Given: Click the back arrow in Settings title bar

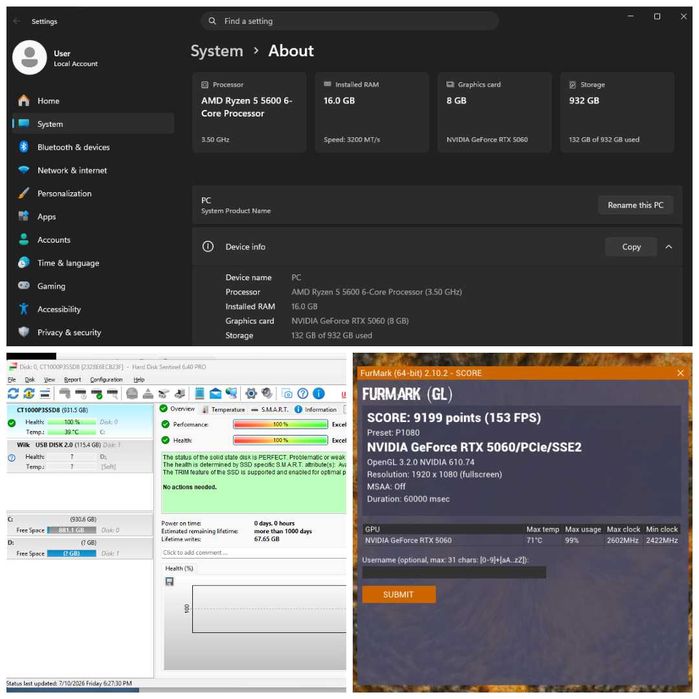Looking at the screenshot, I should tap(17, 21).
